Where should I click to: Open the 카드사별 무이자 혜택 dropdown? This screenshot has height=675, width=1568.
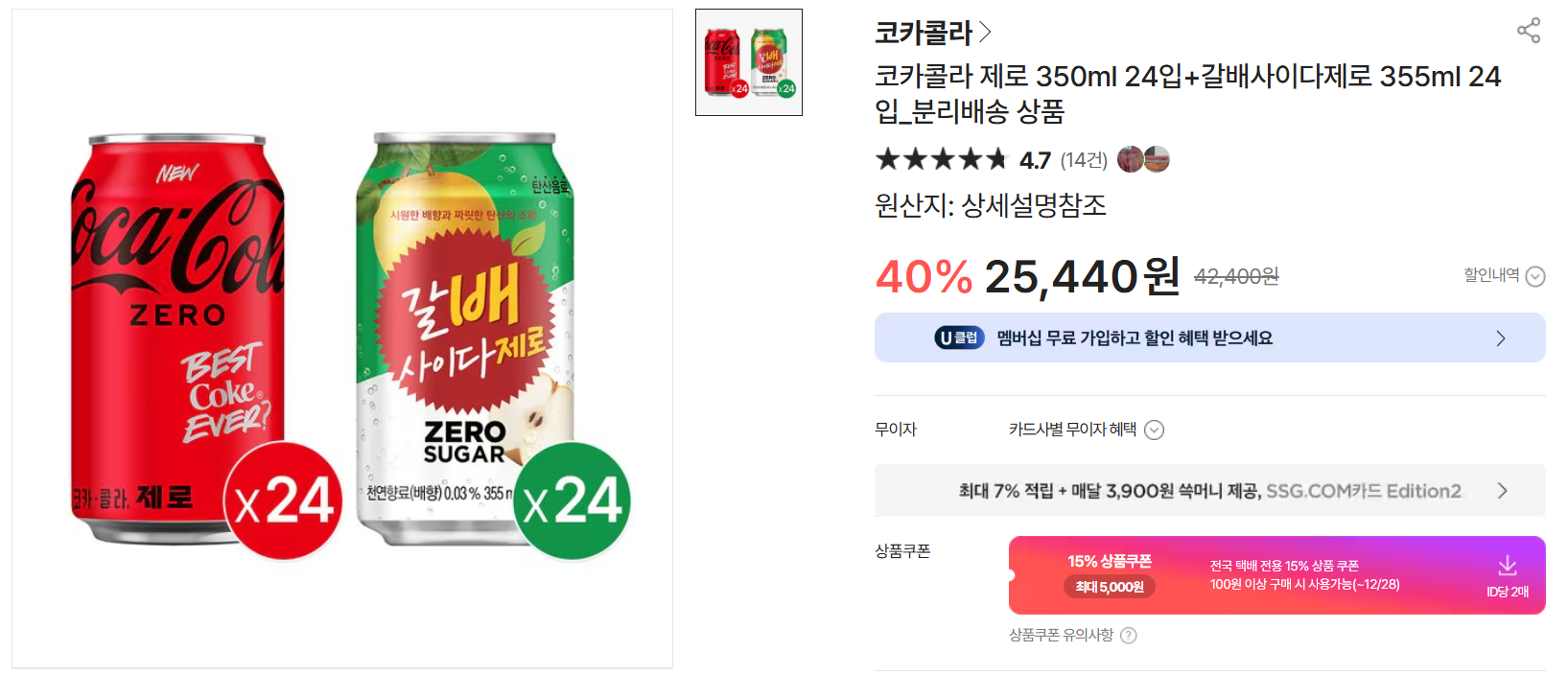[1155, 430]
